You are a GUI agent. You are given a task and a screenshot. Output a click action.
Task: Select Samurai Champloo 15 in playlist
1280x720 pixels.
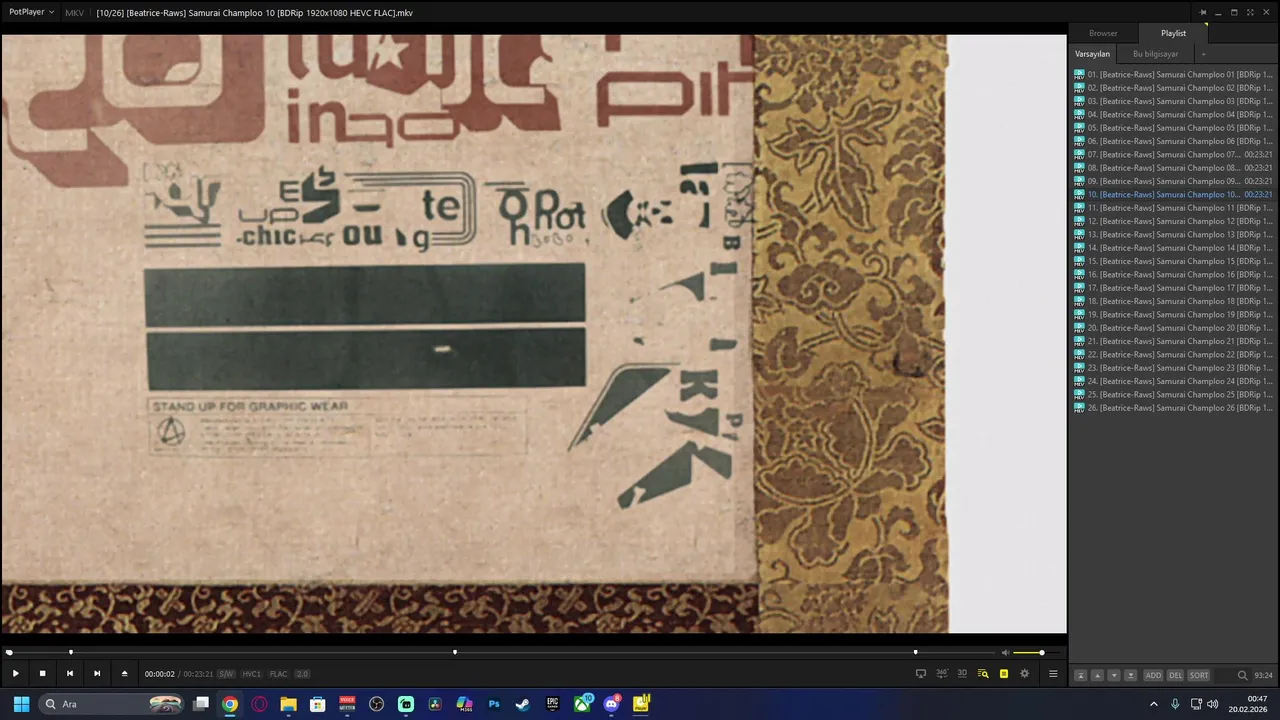(1173, 261)
